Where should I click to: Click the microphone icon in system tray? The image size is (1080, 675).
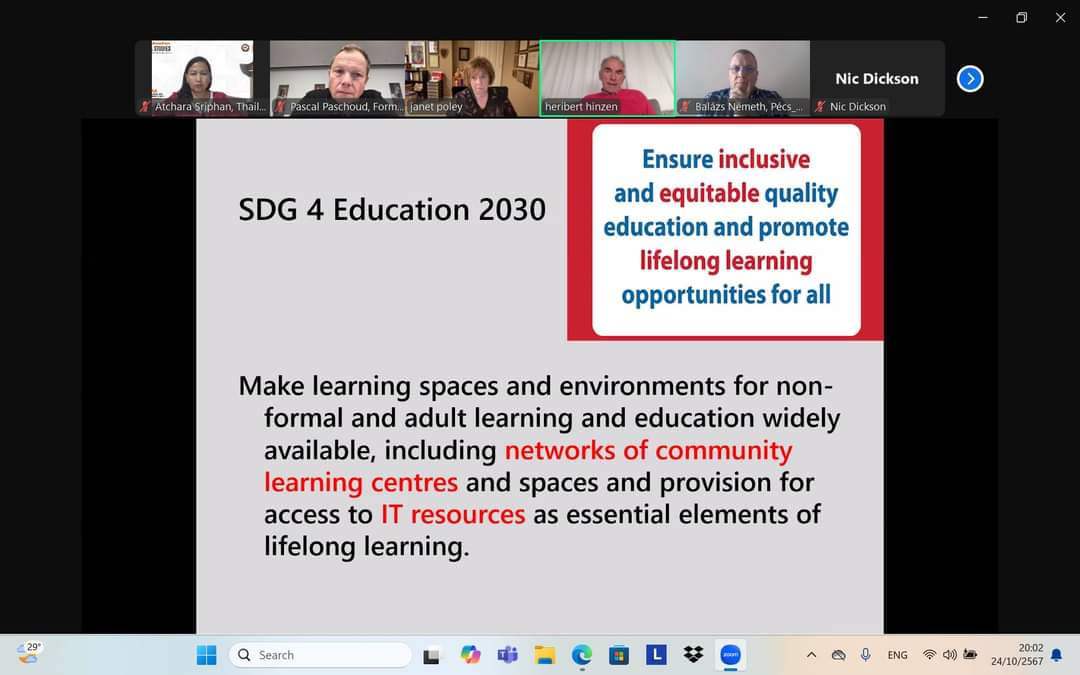[x=866, y=655]
